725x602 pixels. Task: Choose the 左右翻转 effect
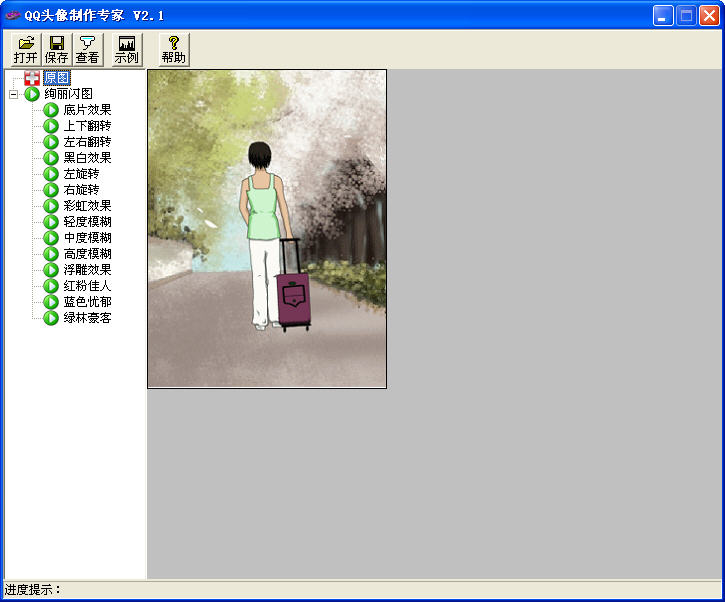[x=87, y=142]
